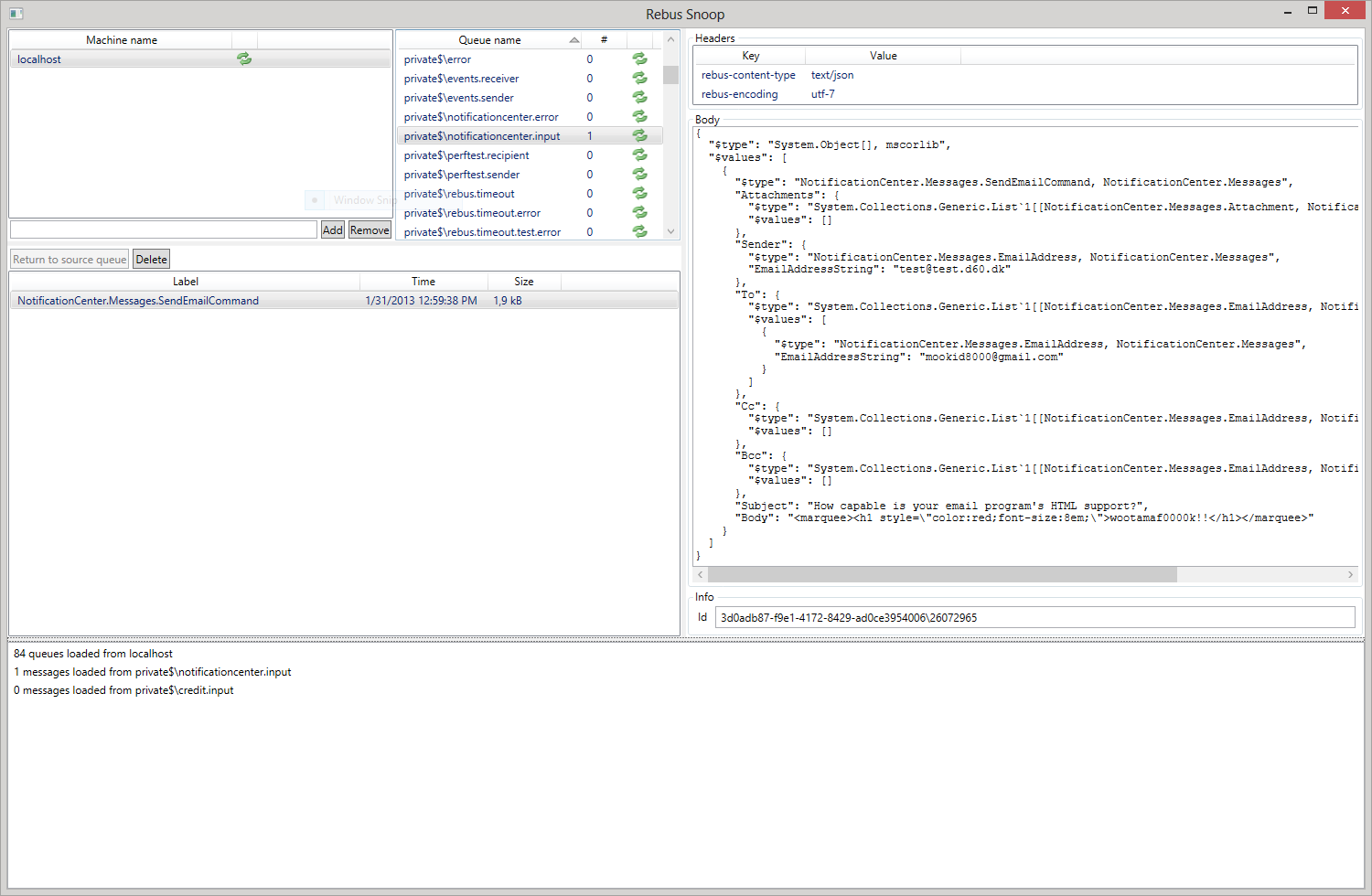Reload the private$\error queue
Image resolution: width=1372 pixels, height=896 pixels.
tap(639, 59)
